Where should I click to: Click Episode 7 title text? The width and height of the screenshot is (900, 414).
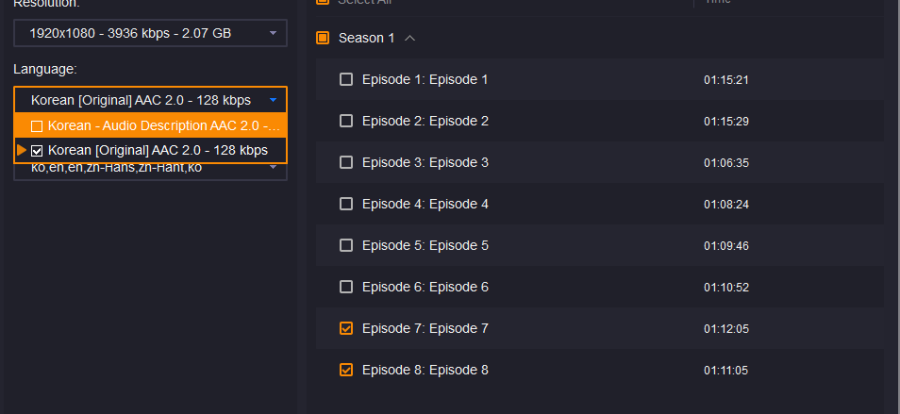click(425, 328)
